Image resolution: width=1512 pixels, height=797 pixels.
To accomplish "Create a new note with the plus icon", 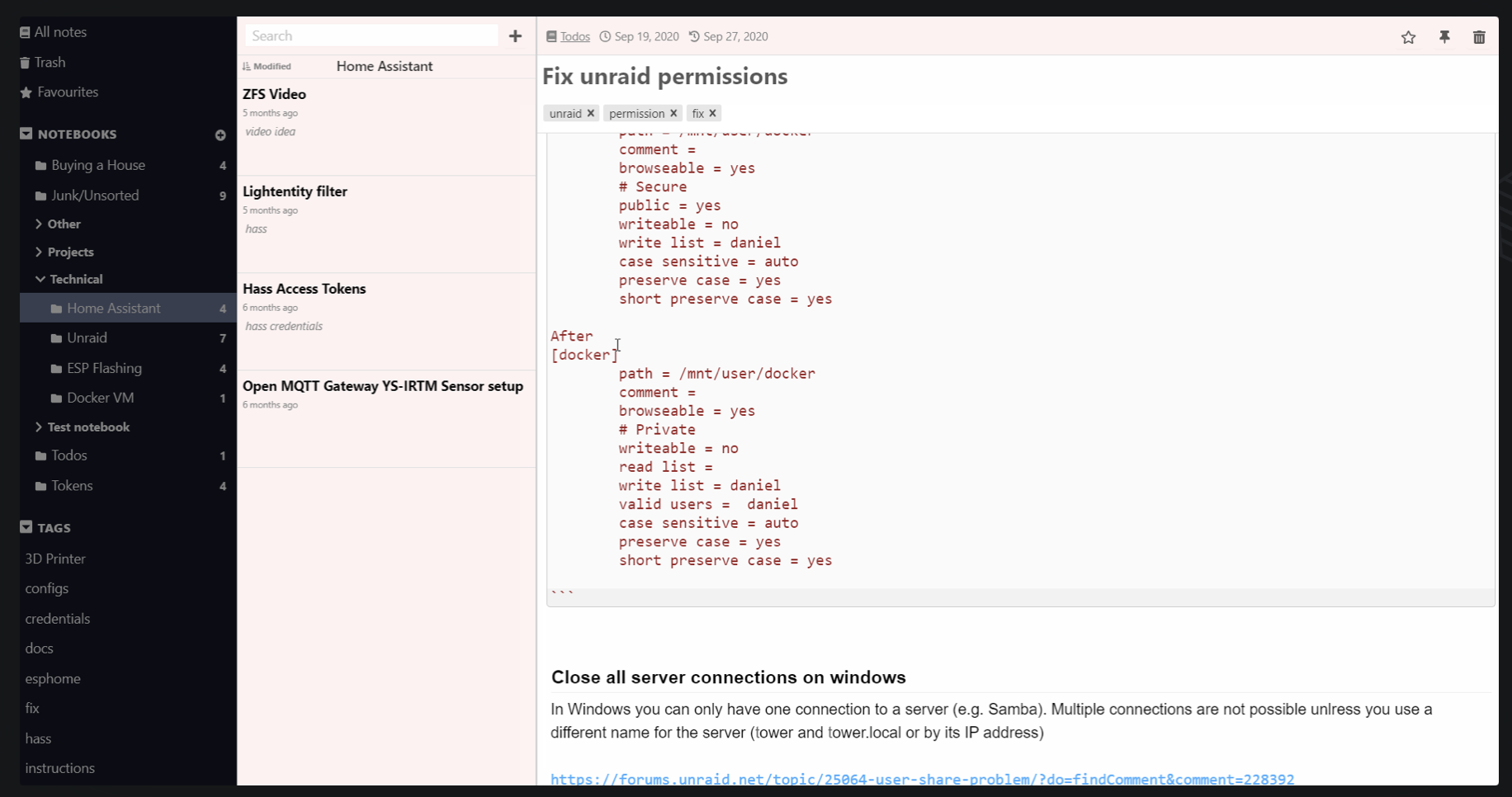I will 515,36.
